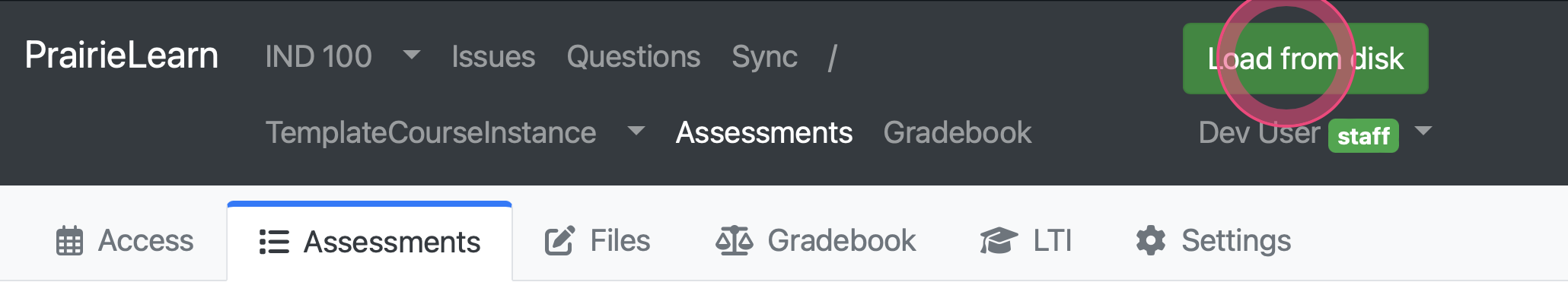
Task: Click the green staff badge
Action: tap(1363, 136)
